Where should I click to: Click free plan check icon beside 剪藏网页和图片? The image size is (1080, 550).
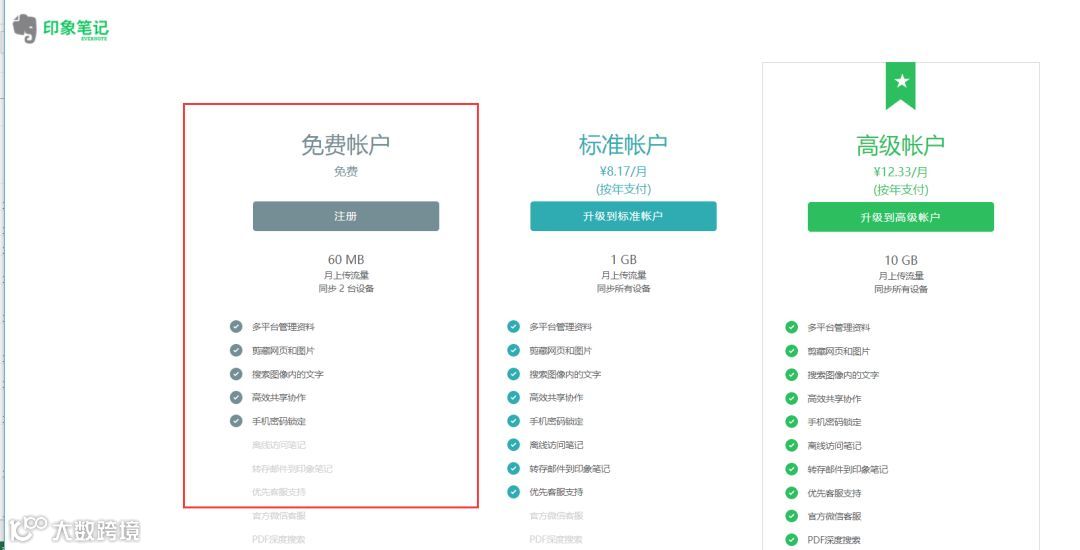tap(236, 350)
